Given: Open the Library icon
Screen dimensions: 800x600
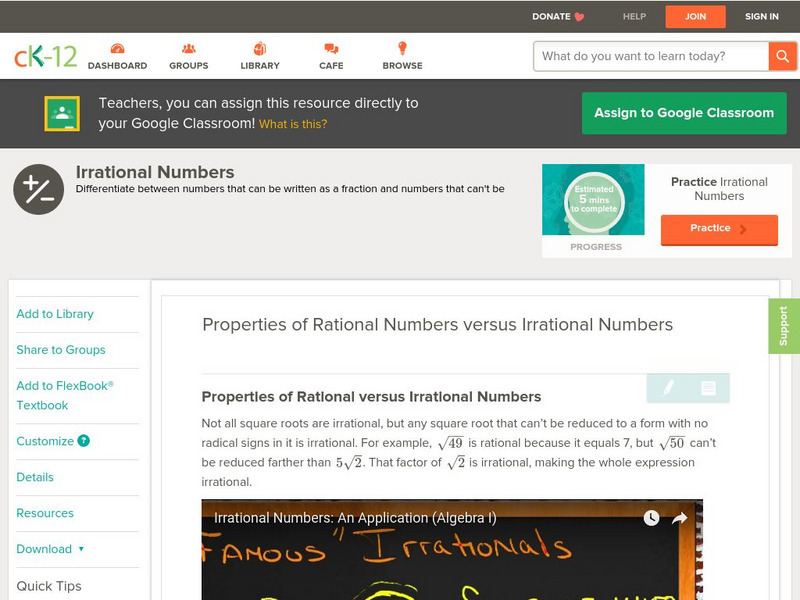Looking at the screenshot, I should click(260, 49).
